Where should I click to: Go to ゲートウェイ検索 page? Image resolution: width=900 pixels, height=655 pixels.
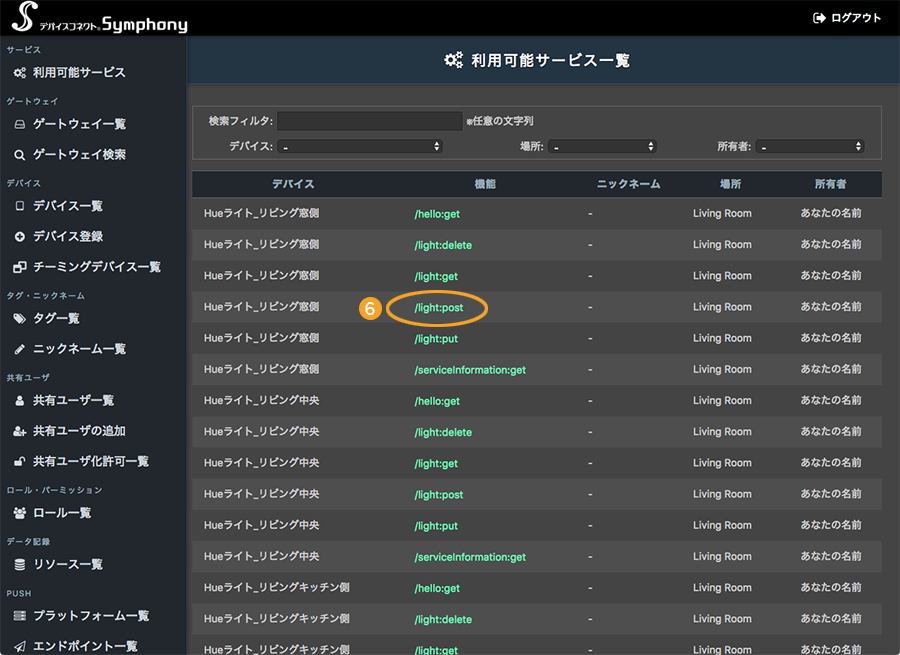coord(79,154)
